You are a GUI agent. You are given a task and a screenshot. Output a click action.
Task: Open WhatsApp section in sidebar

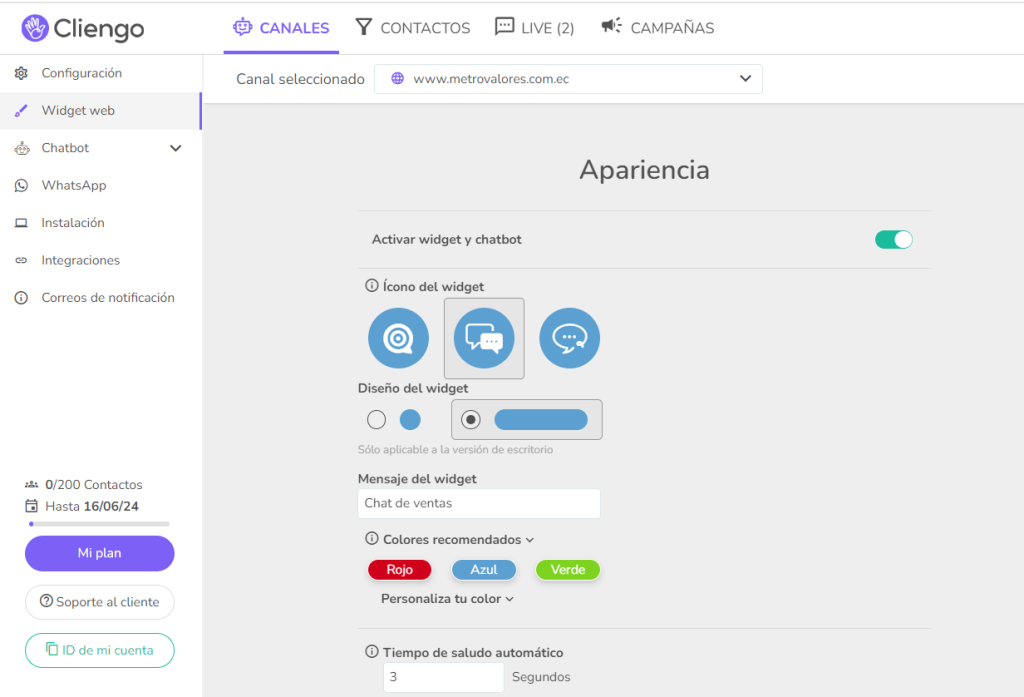click(101, 186)
